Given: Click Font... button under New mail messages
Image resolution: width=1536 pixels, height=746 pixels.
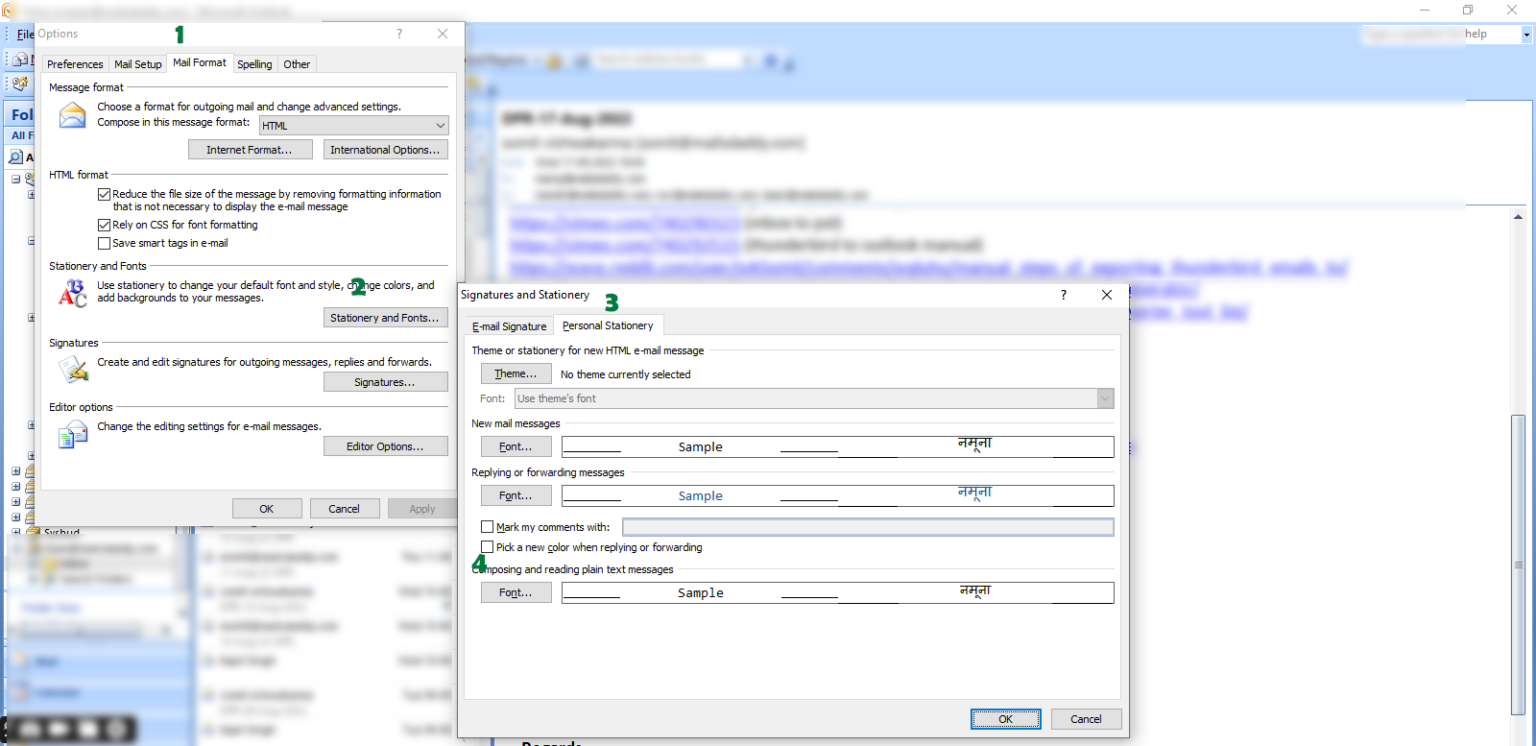Looking at the screenshot, I should 516,447.
